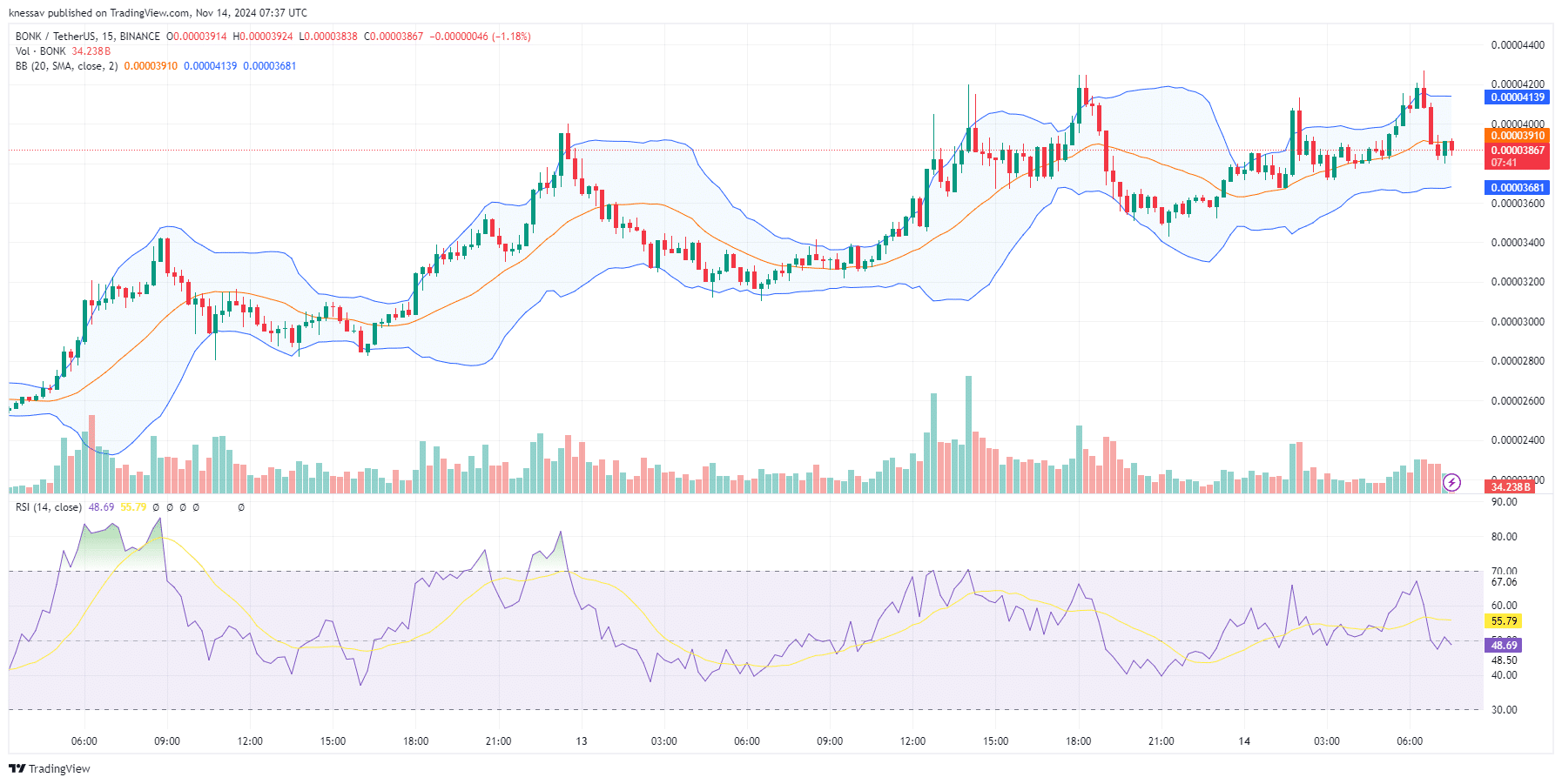Click the purple 48.69 RSI axis tag
The width and height of the screenshot is (1562, 784).
pyautogui.click(x=1504, y=646)
